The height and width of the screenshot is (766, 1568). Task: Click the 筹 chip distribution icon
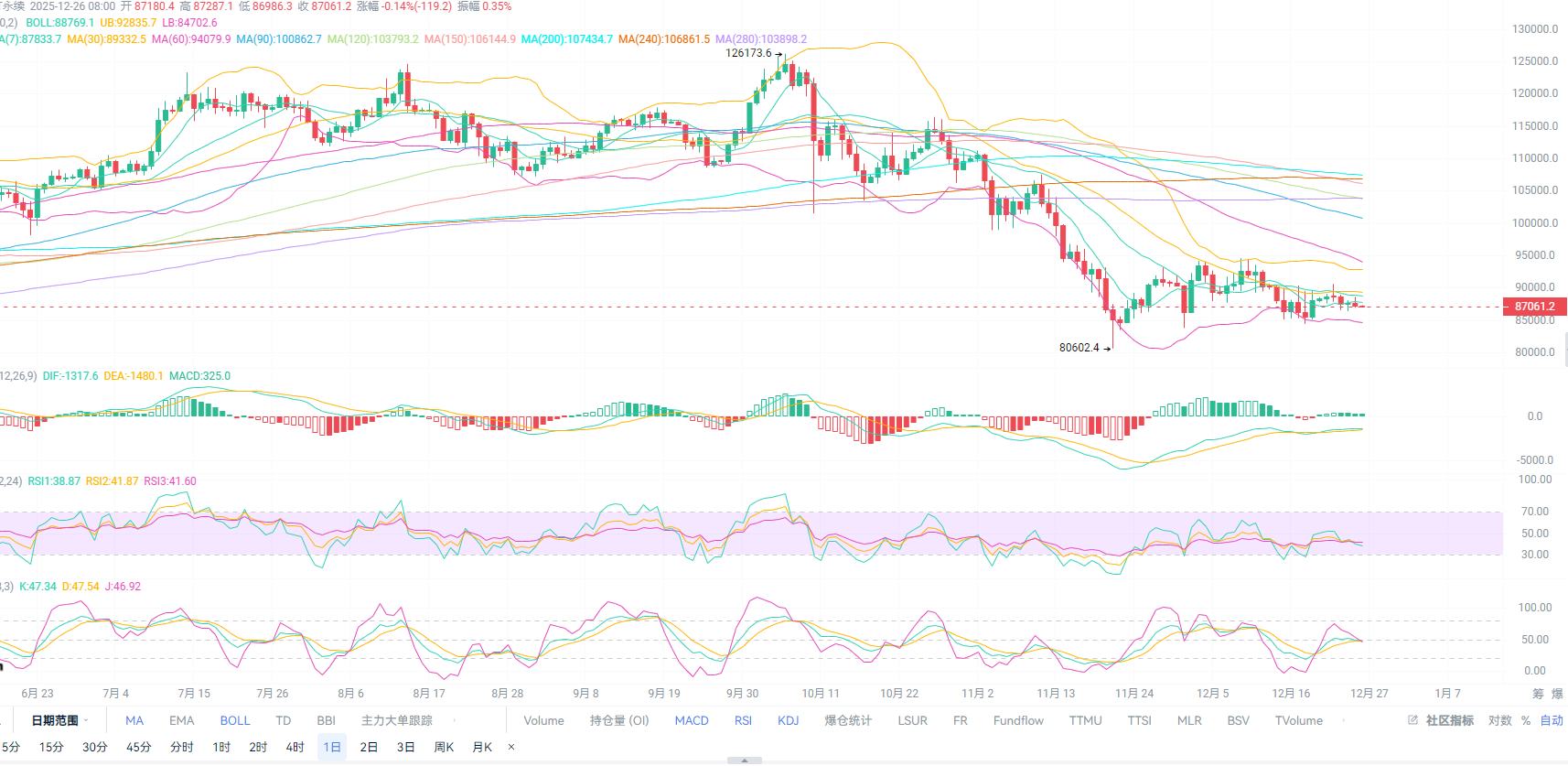pos(1538,694)
